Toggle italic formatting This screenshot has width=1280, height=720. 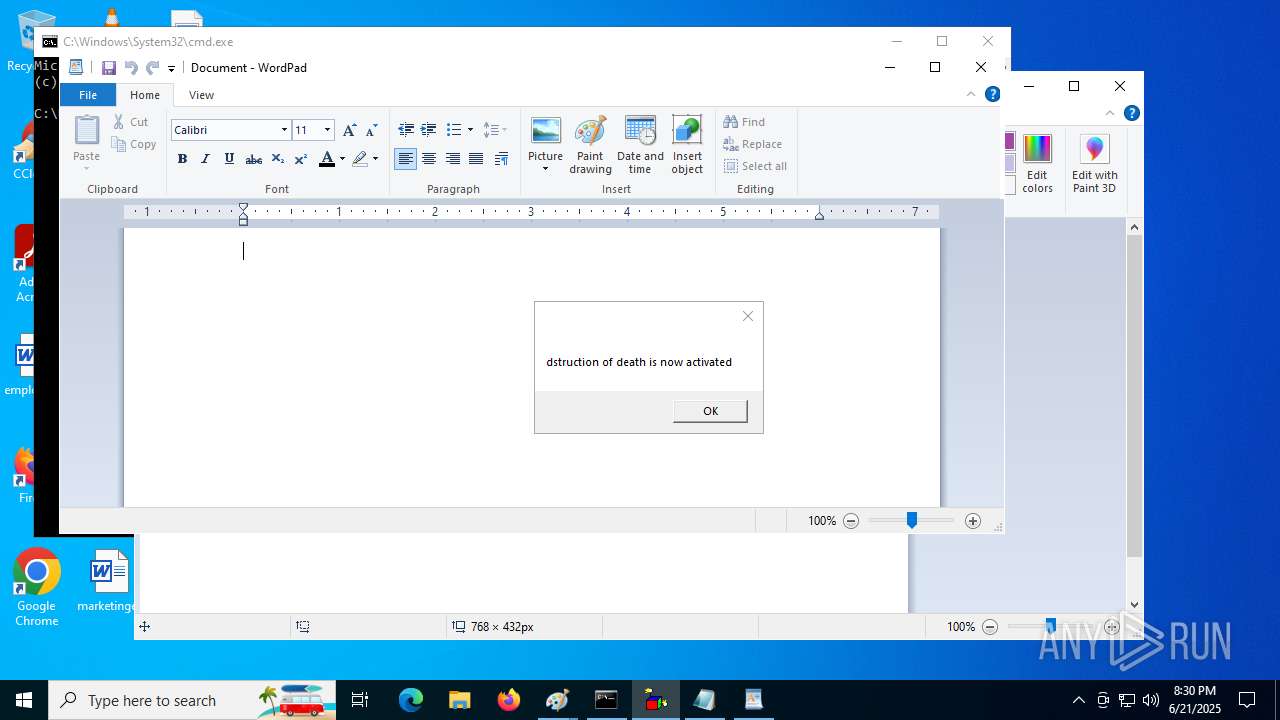coord(205,159)
